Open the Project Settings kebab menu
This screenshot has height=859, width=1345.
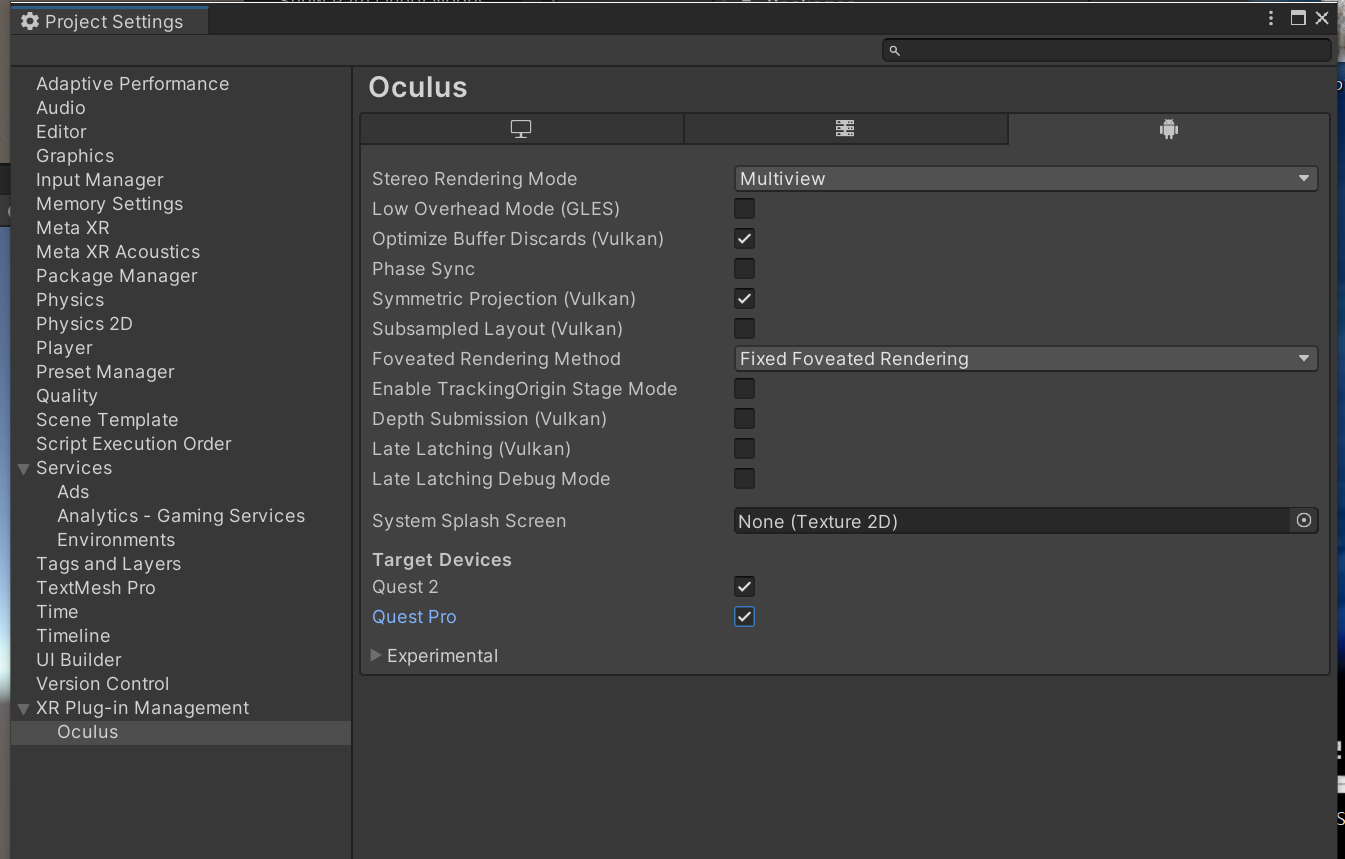1271,18
